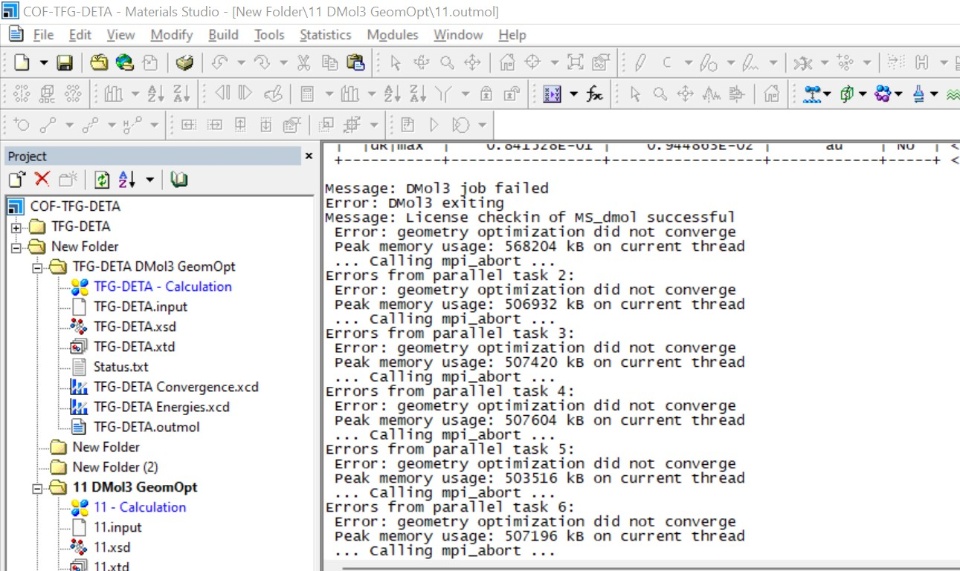Select TFG-DETA.xsd structure file
The width and height of the screenshot is (960, 571).
pyautogui.click(x=135, y=327)
